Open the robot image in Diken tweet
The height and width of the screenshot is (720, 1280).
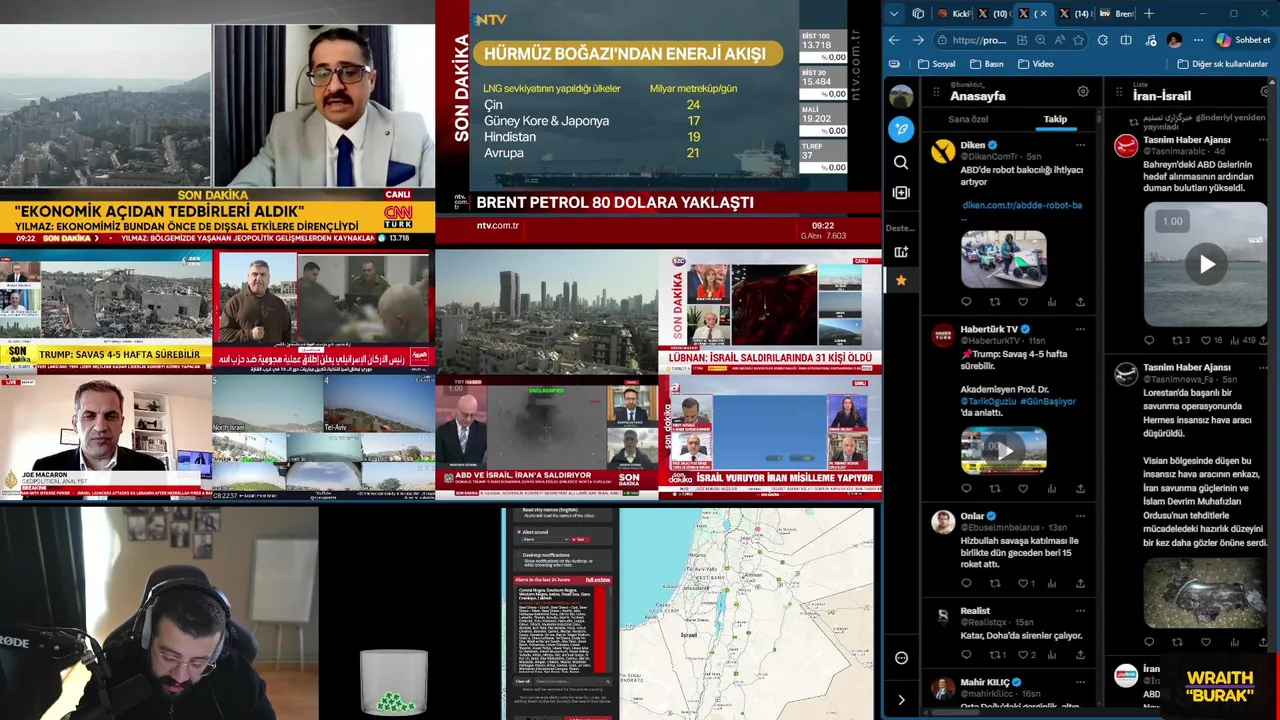click(1003, 259)
